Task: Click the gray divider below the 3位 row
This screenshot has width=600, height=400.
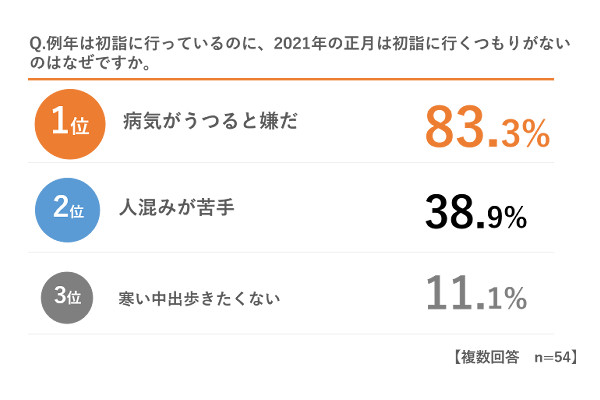Action: [291, 334]
